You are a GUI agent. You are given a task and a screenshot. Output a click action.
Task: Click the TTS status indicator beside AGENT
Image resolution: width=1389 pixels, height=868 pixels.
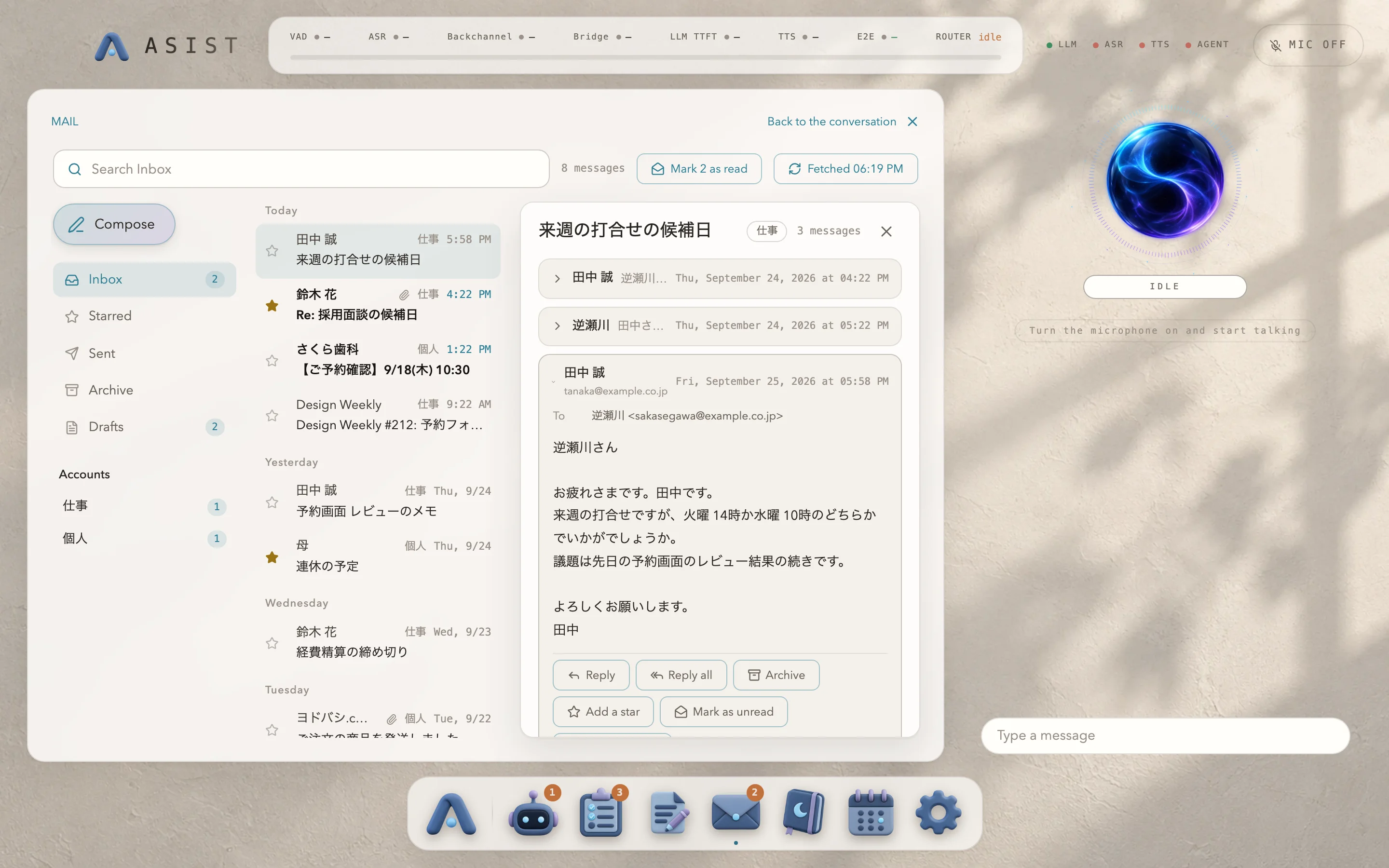tap(1154, 45)
